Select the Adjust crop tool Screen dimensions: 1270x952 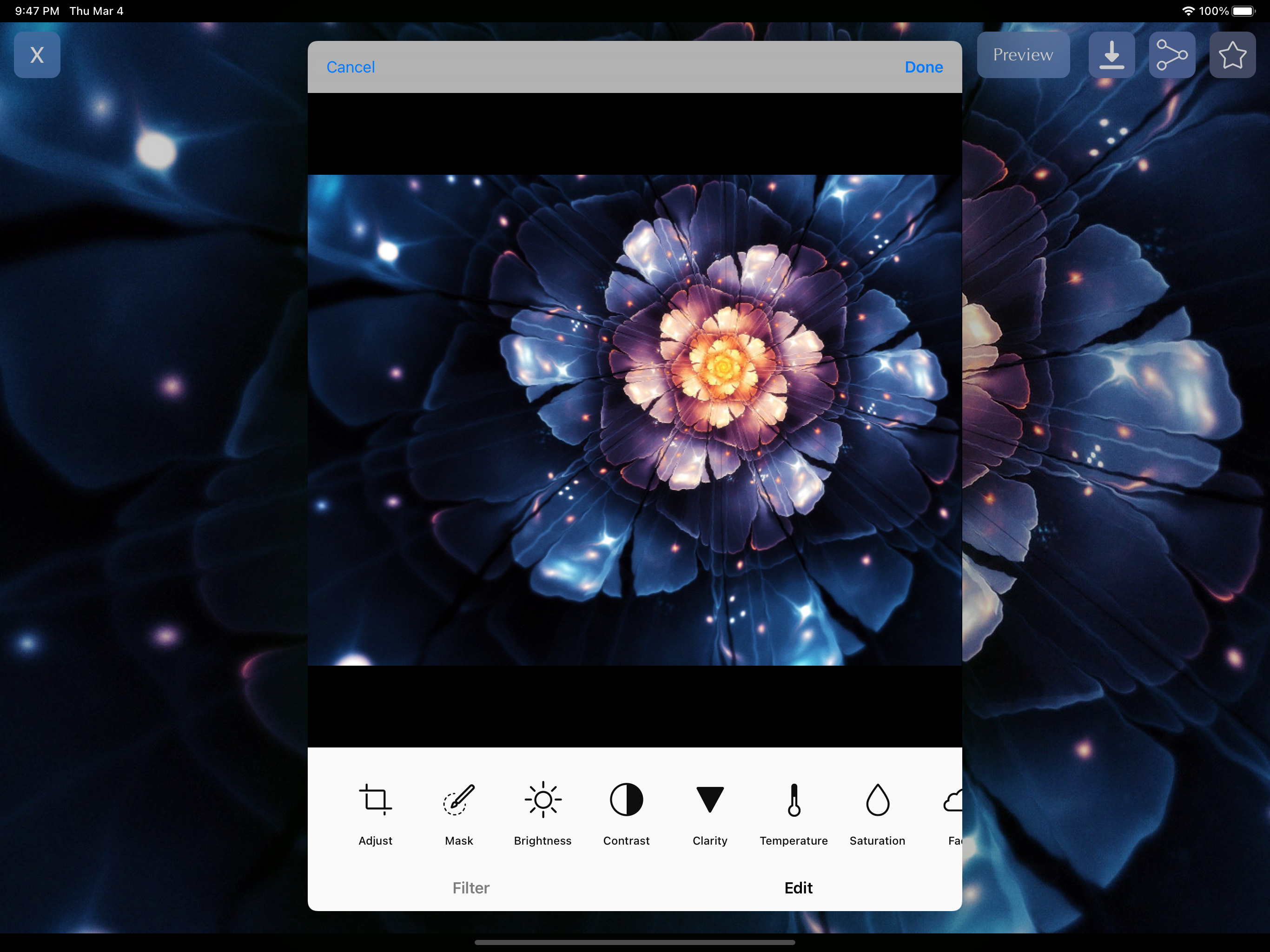pyautogui.click(x=376, y=800)
